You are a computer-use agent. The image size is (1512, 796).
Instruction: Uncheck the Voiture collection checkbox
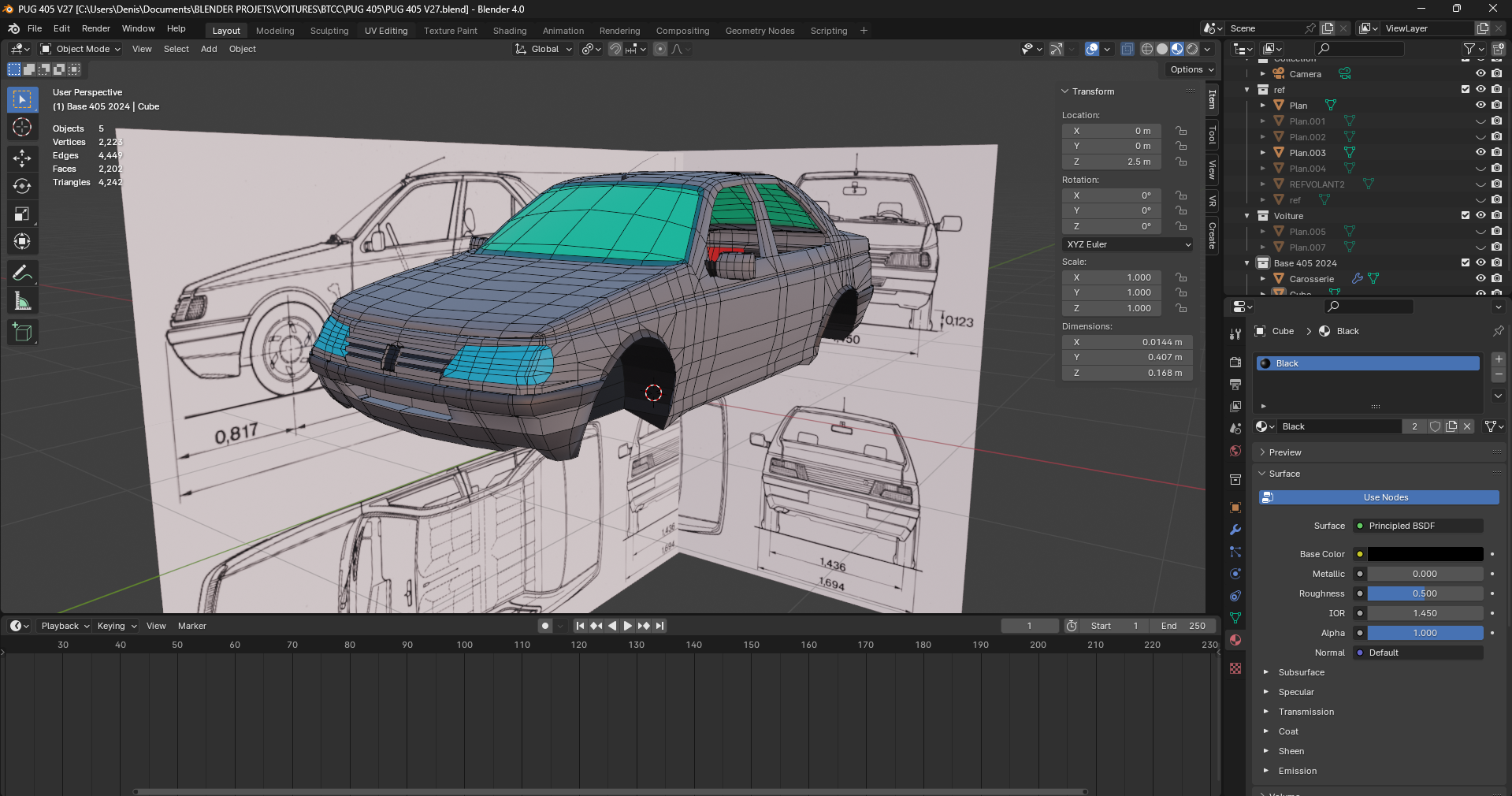[1466, 215]
